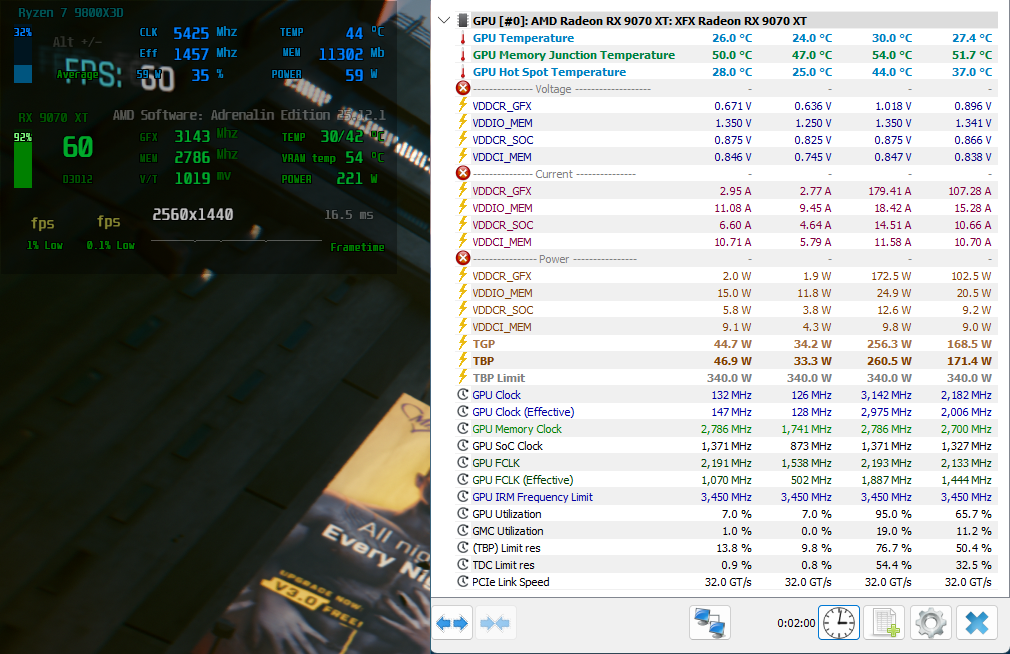Screen dimensions: 1010x654
Task: Click the red X beside Current divider
Action: [462, 173]
